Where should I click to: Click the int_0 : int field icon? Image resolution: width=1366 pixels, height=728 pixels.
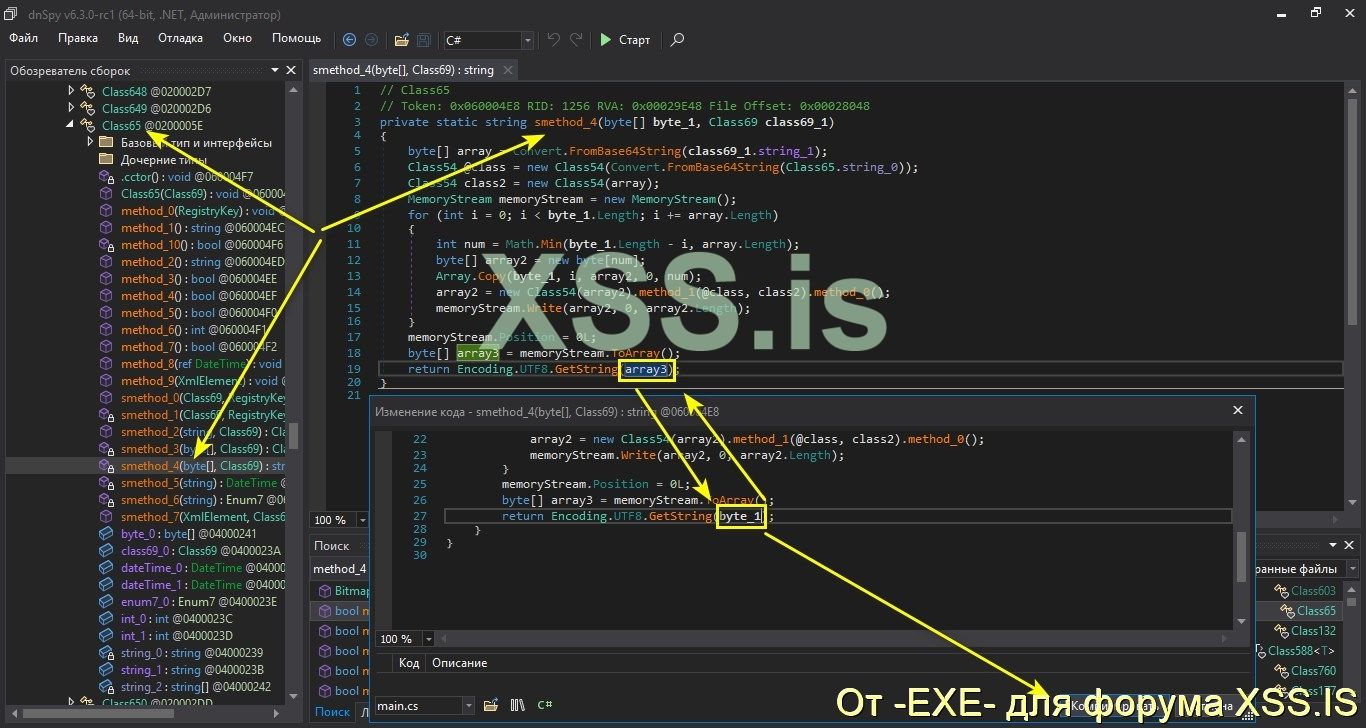[107, 619]
